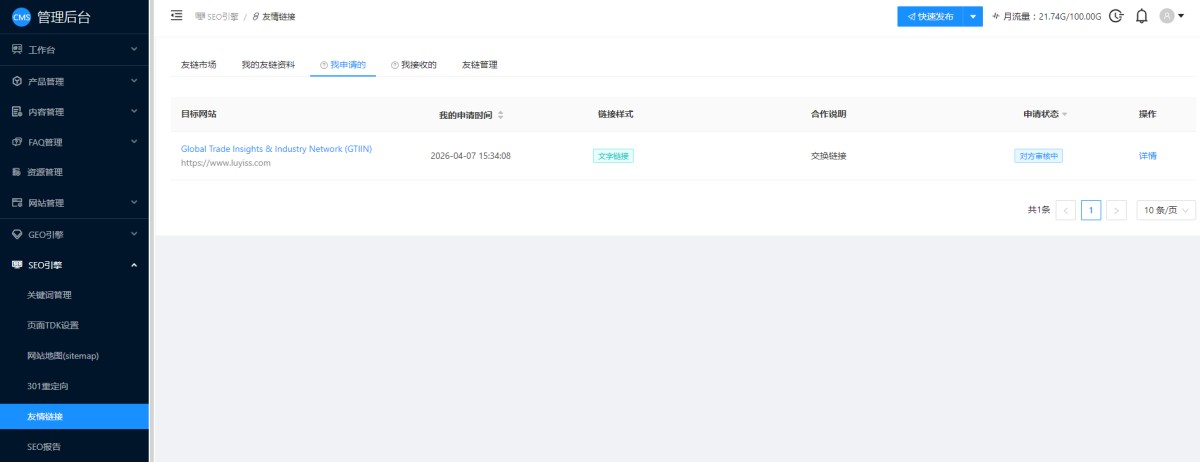Open the user avatar menu
This screenshot has width=1200, height=462.
[1171, 16]
